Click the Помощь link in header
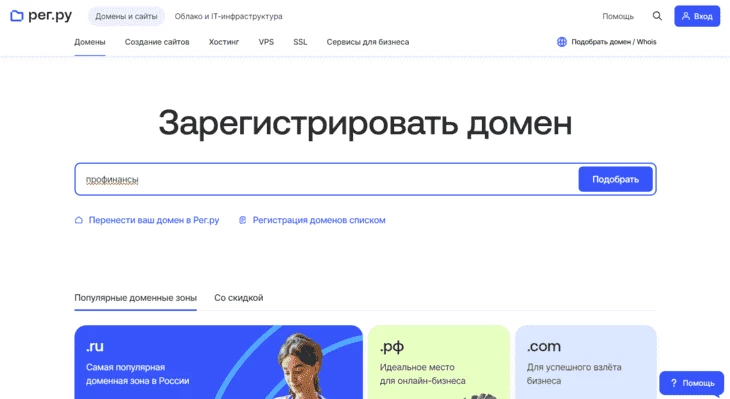Screen dimensions: 730x399 coord(618,16)
